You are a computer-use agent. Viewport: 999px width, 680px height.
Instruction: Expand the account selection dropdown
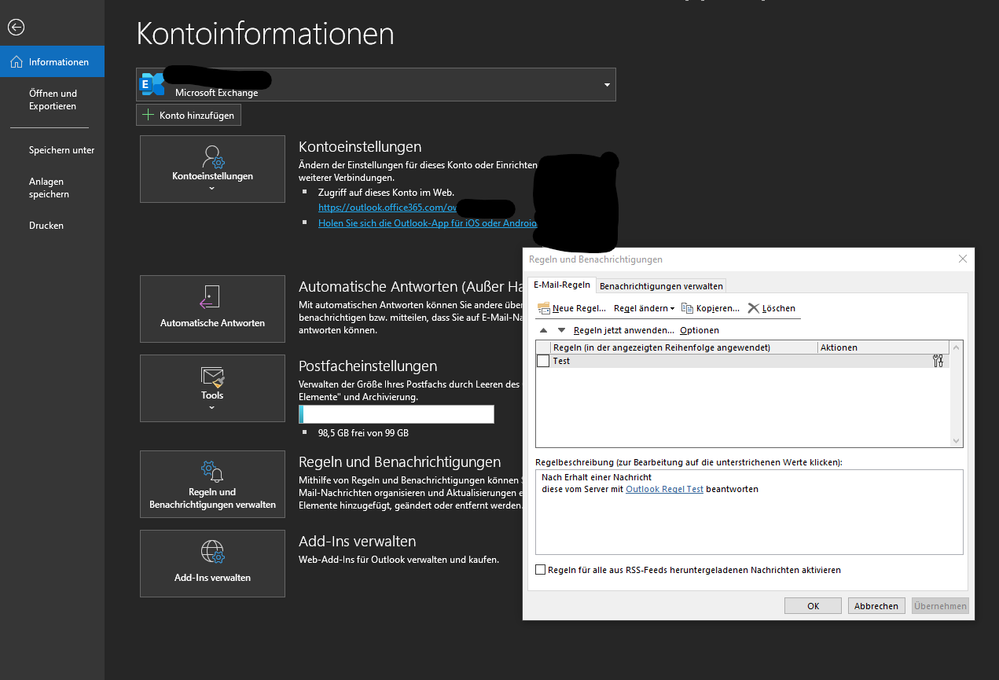pyautogui.click(x=607, y=85)
